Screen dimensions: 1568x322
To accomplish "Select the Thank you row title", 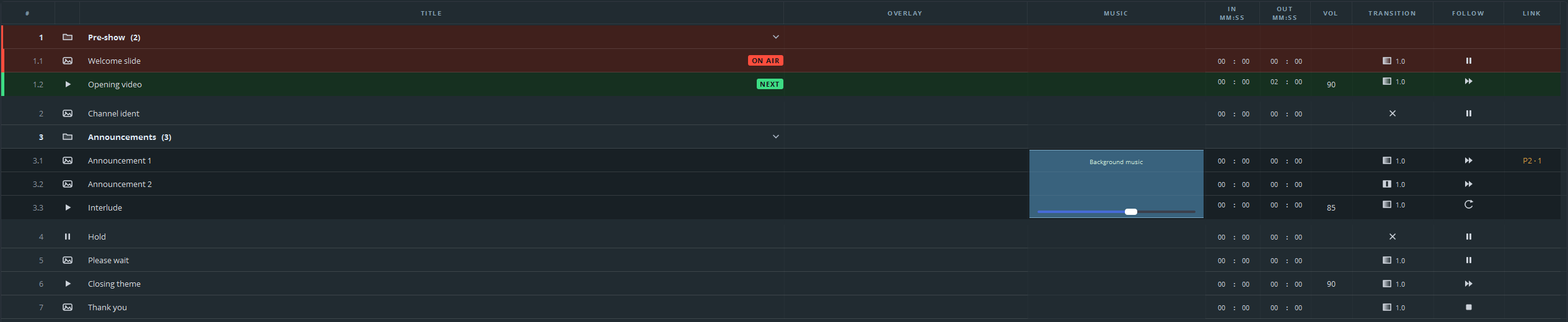I will point(107,307).
